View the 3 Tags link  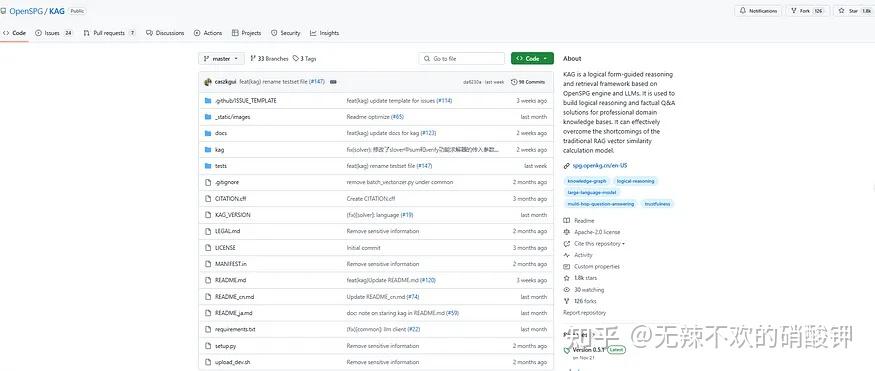coord(305,59)
